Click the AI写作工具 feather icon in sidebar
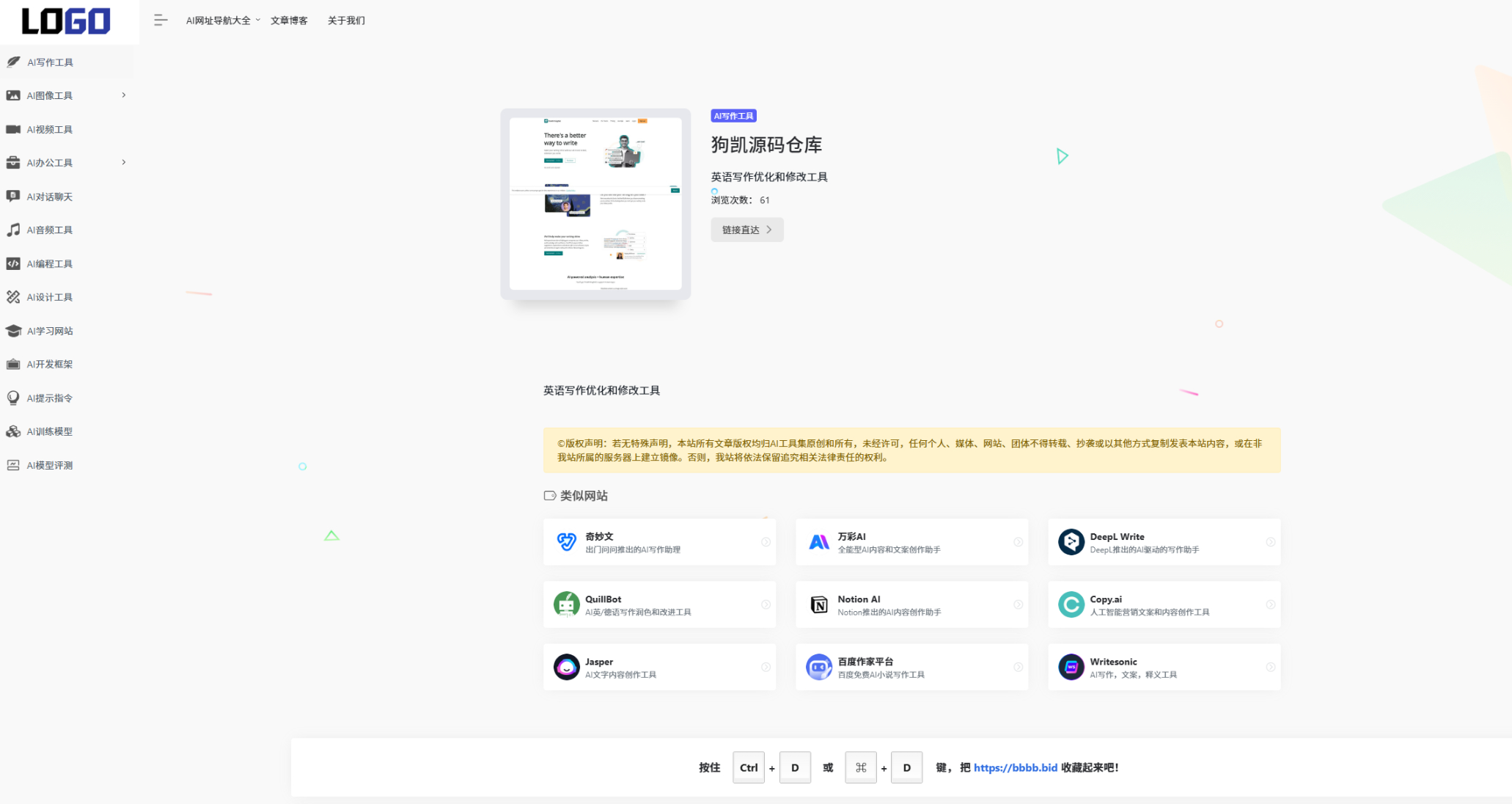 coord(13,62)
